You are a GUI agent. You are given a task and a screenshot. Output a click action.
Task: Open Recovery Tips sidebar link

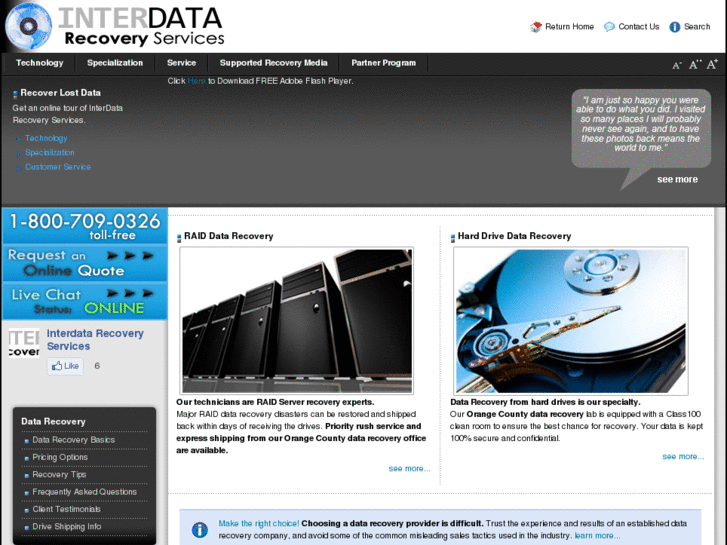[x=59, y=474]
